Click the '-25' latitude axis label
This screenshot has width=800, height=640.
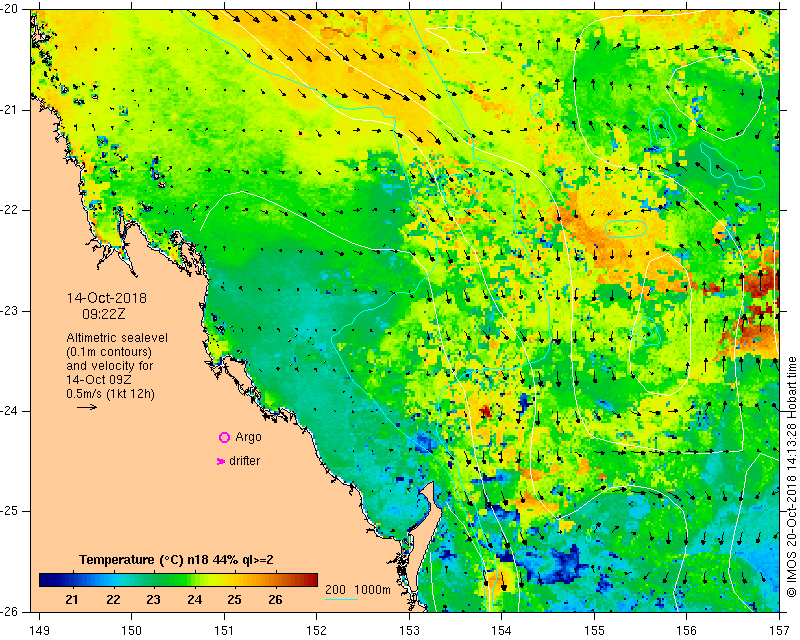tap(8, 511)
